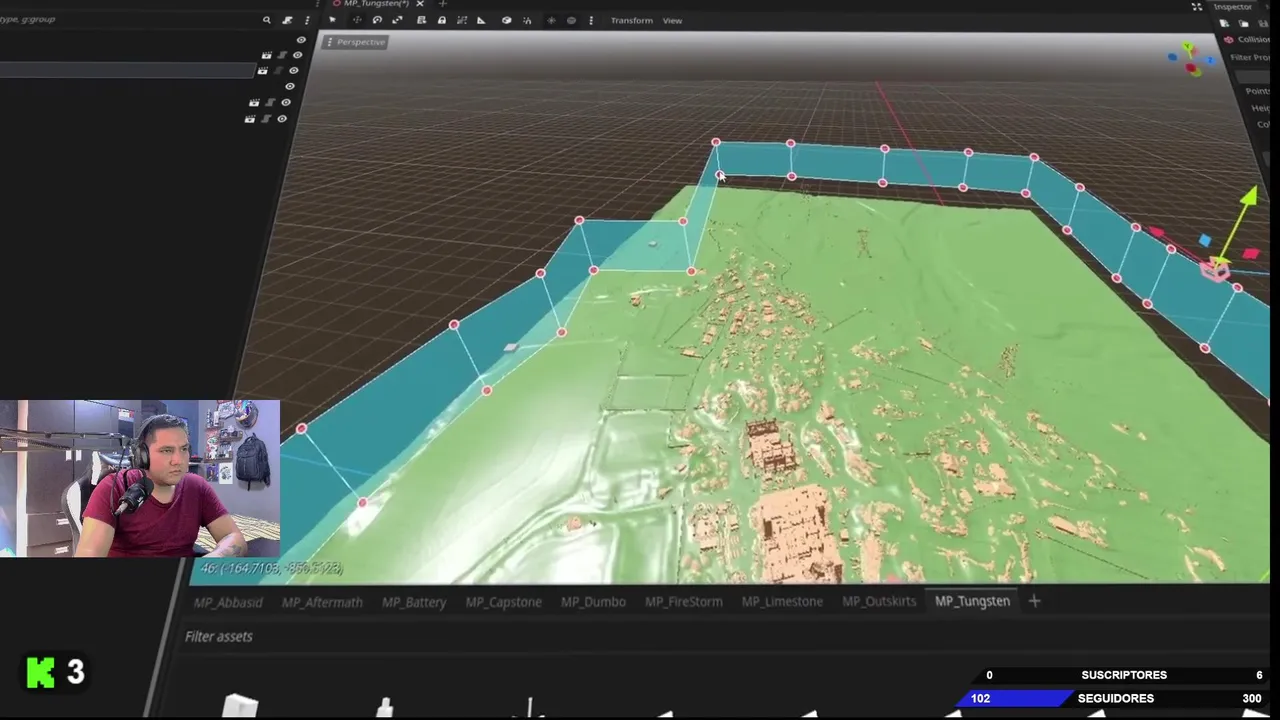This screenshot has width=1280, height=720.
Task: Click the coordinates readout starting with 46:
Action: point(271,568)
